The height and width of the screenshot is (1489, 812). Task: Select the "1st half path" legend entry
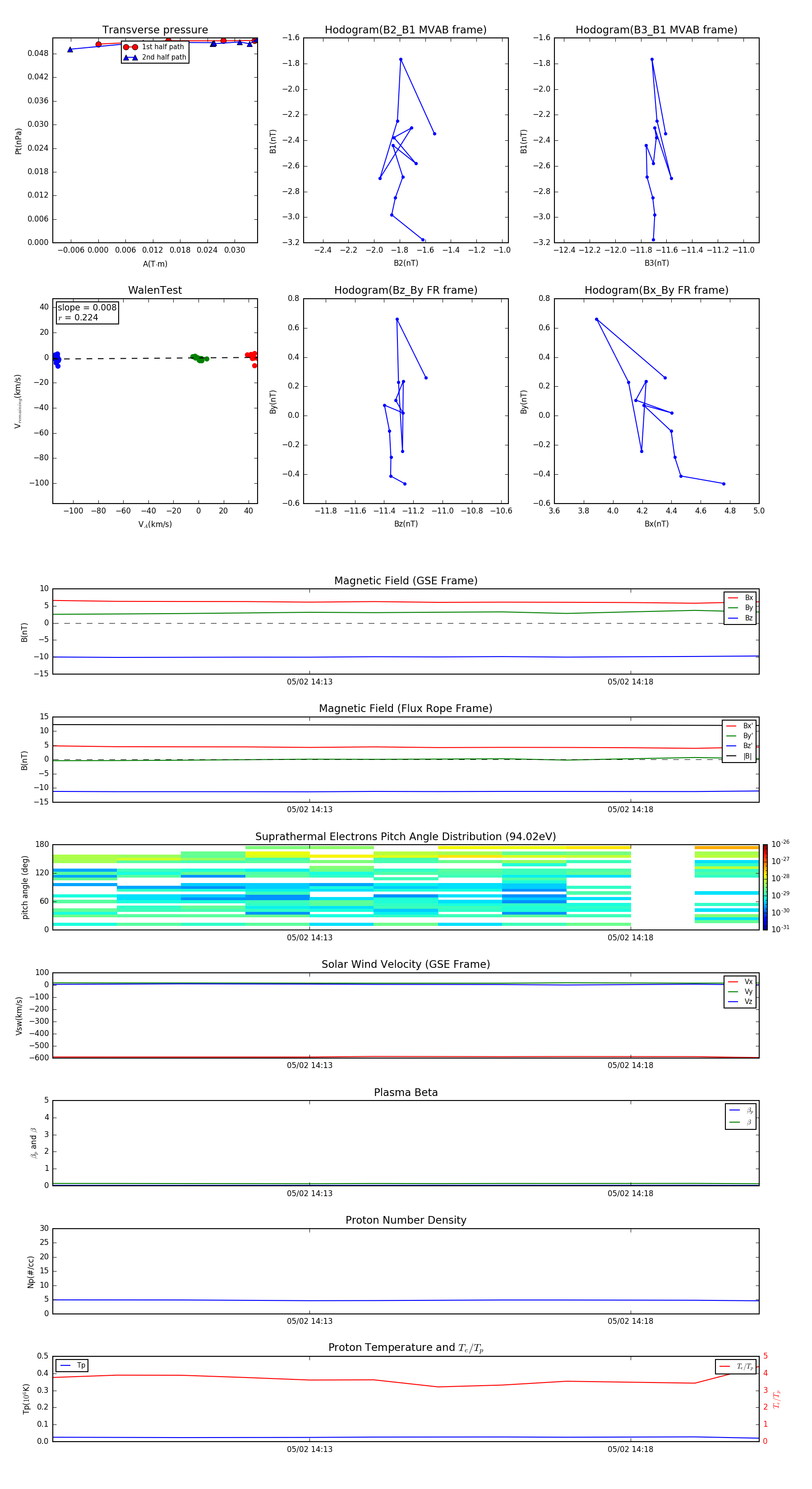click(154, 47)
